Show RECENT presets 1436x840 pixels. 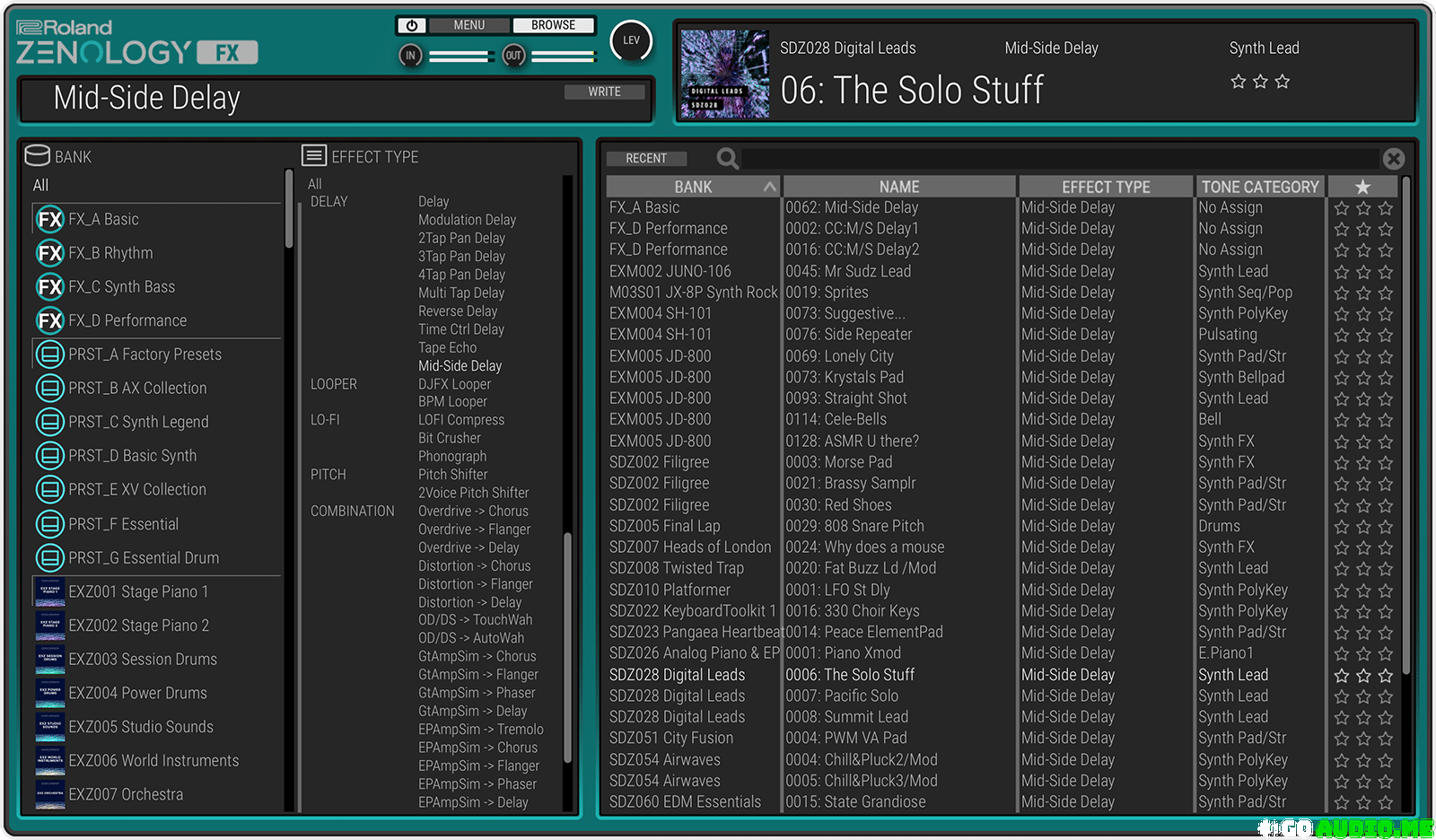click(x=646, y=159)
